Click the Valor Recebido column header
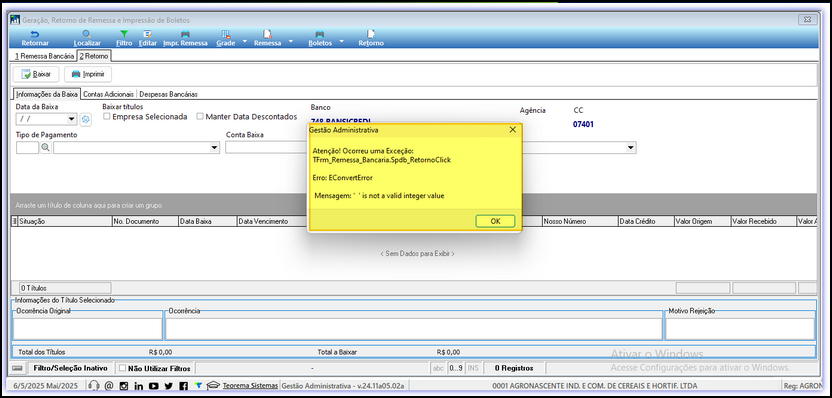Screen dimensions: 832x398 [x=764, y=221]
